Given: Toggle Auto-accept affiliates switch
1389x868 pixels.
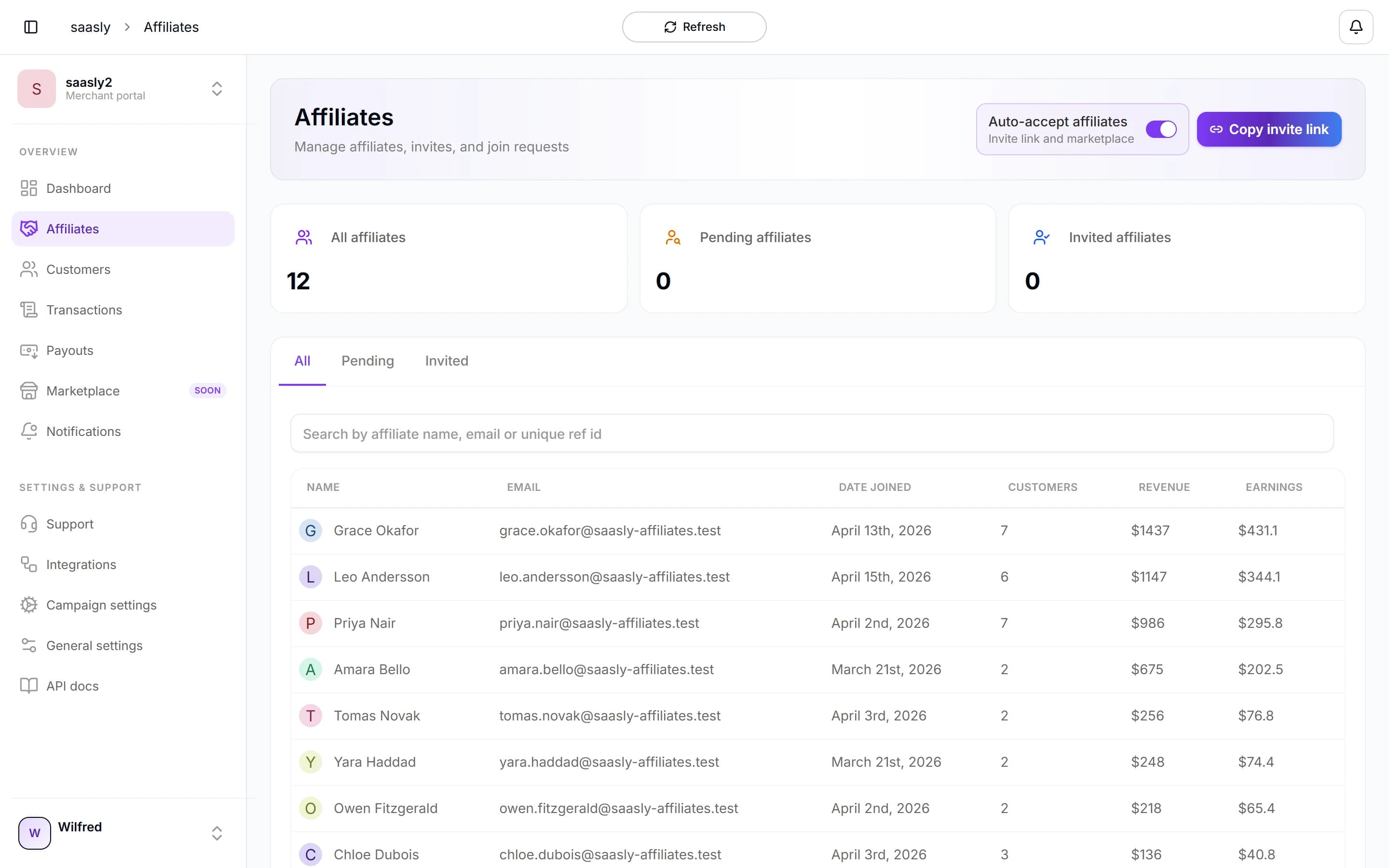Looking at the screenshot, I should pyautogui.click(x=1161, y=129).
